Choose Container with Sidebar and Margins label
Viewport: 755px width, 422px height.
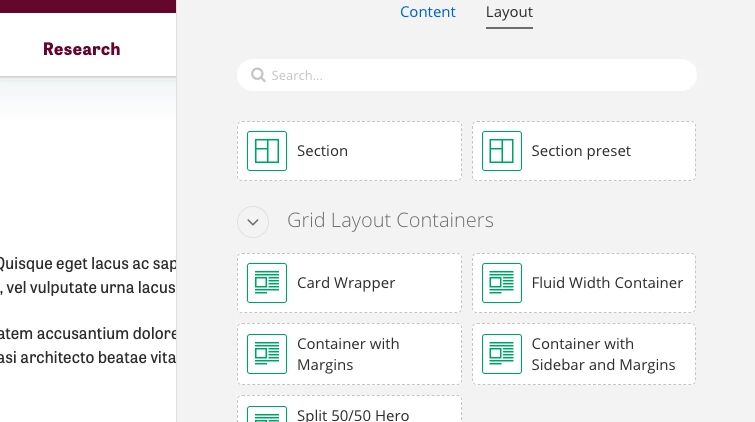(x=603, y=354)
